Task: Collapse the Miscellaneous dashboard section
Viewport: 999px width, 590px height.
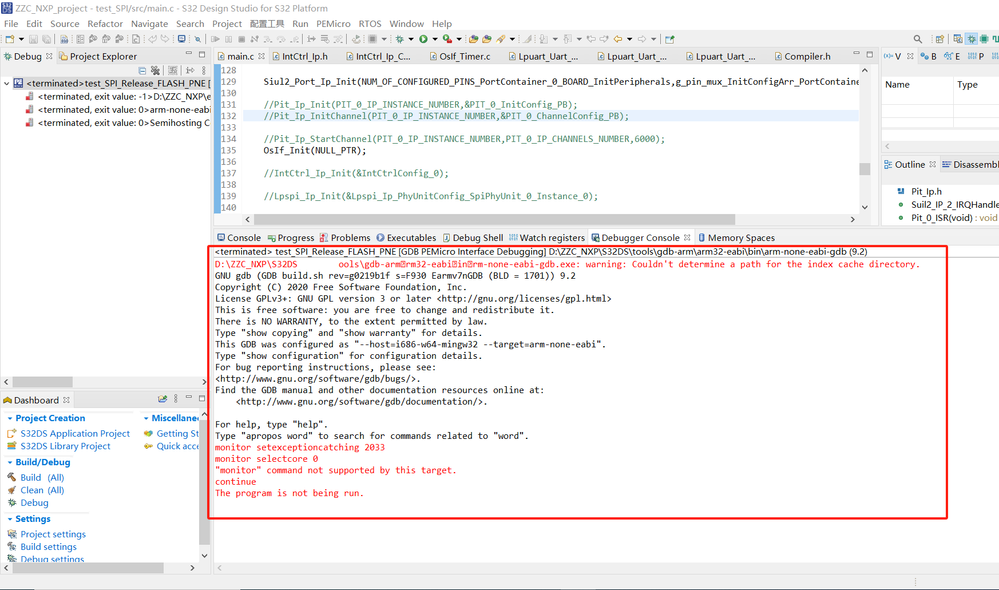Action: click(x=146, y=418)
